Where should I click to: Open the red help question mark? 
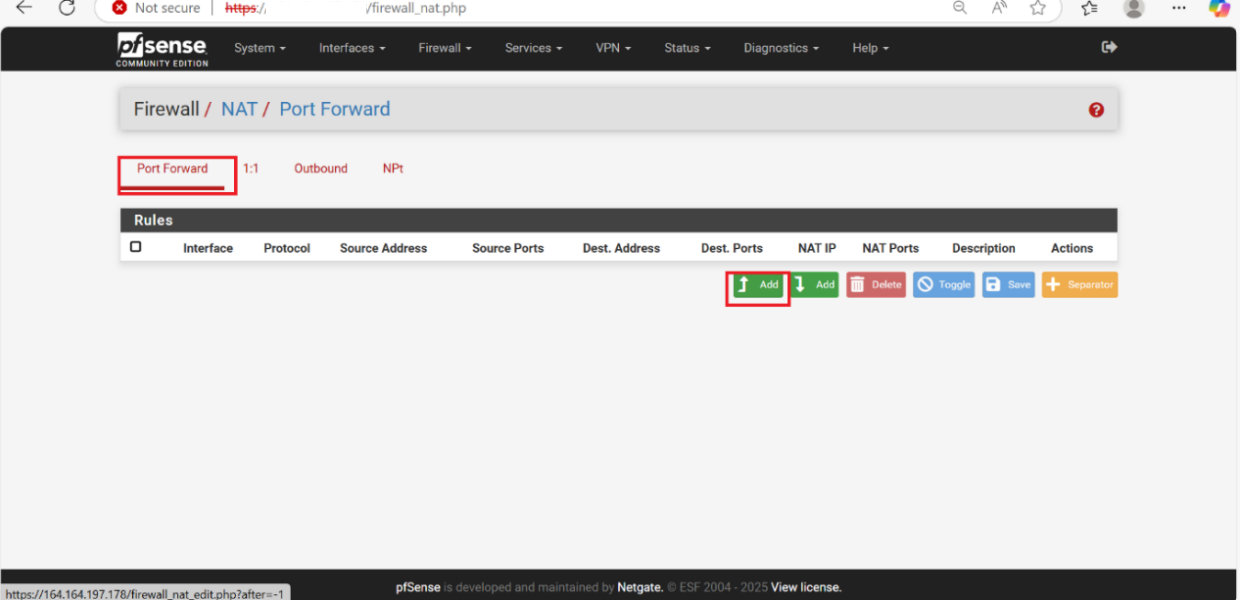pyautogui.click(x=1096, y=110)
